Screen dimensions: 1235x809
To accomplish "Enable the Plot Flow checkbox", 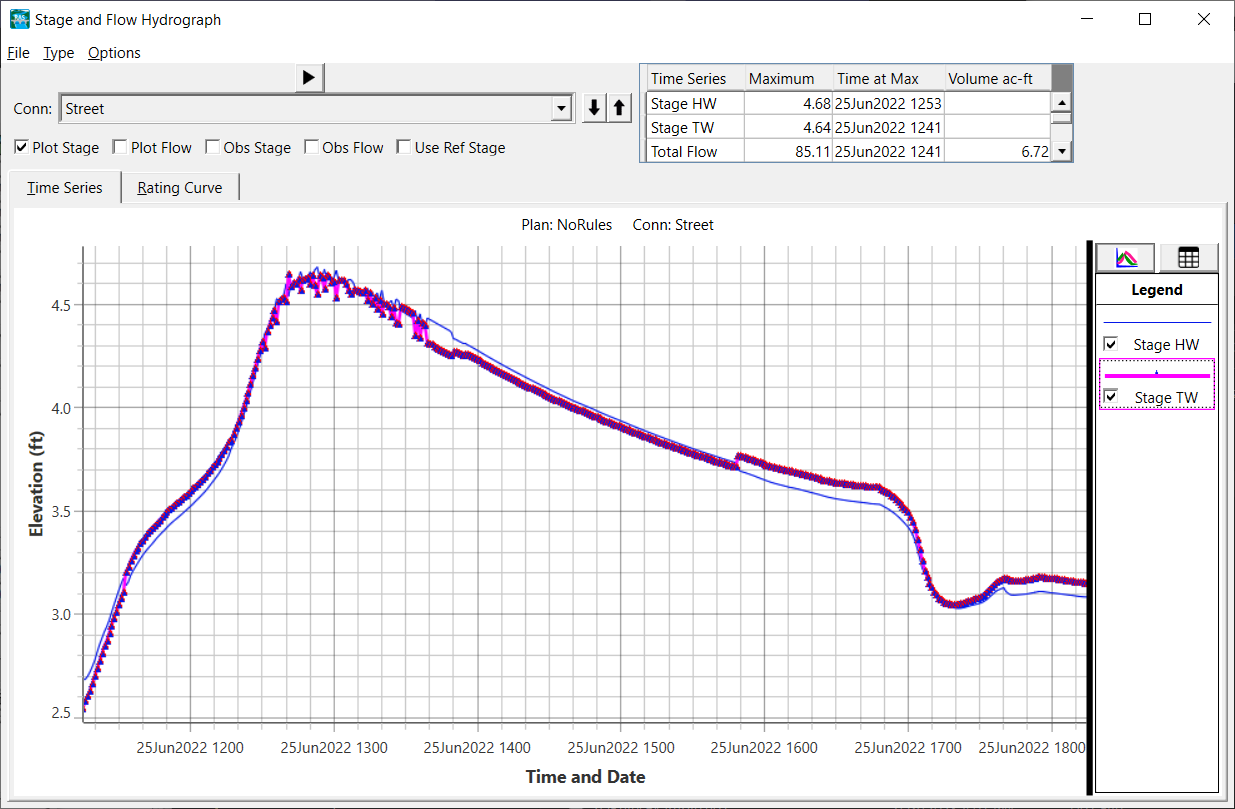I will (x=121, y=148).
